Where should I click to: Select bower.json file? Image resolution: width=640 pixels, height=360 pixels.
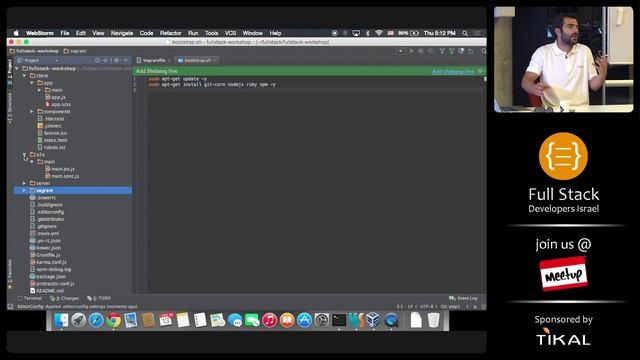45,248
